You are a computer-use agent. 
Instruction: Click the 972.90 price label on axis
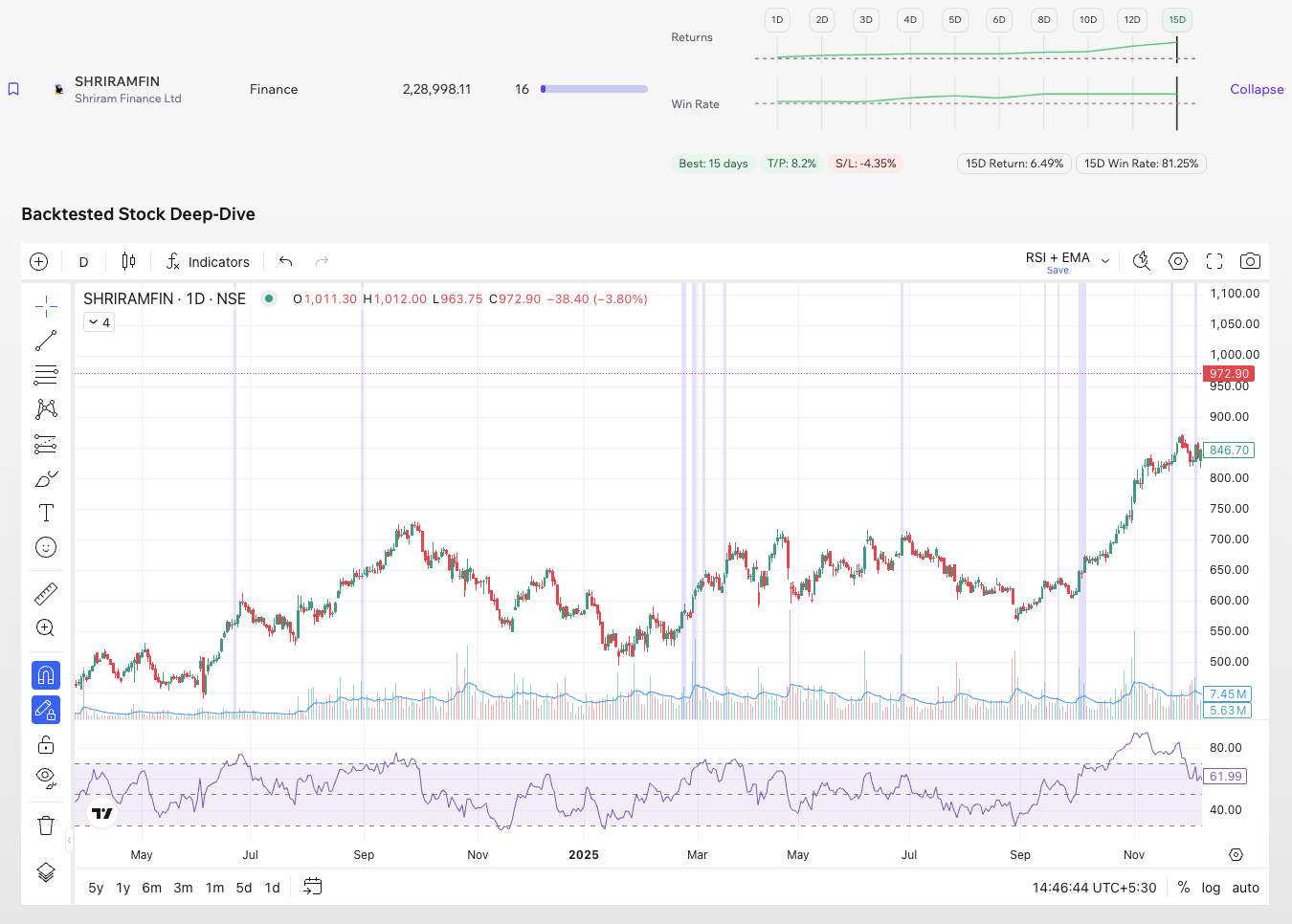[x=1229, y=374]
